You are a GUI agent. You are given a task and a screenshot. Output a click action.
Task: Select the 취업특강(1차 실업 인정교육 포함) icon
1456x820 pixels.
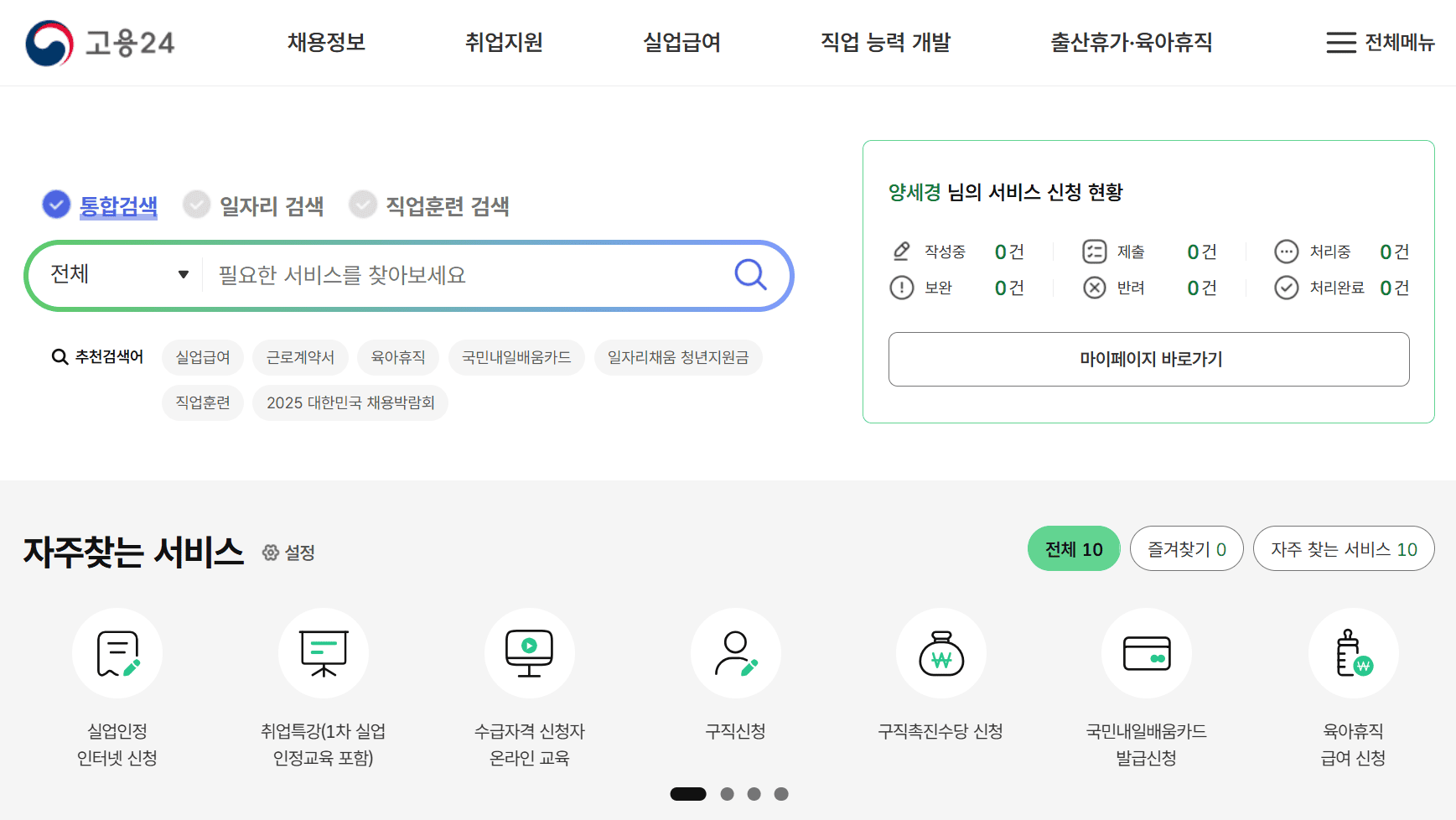click(x=323, y=654)
